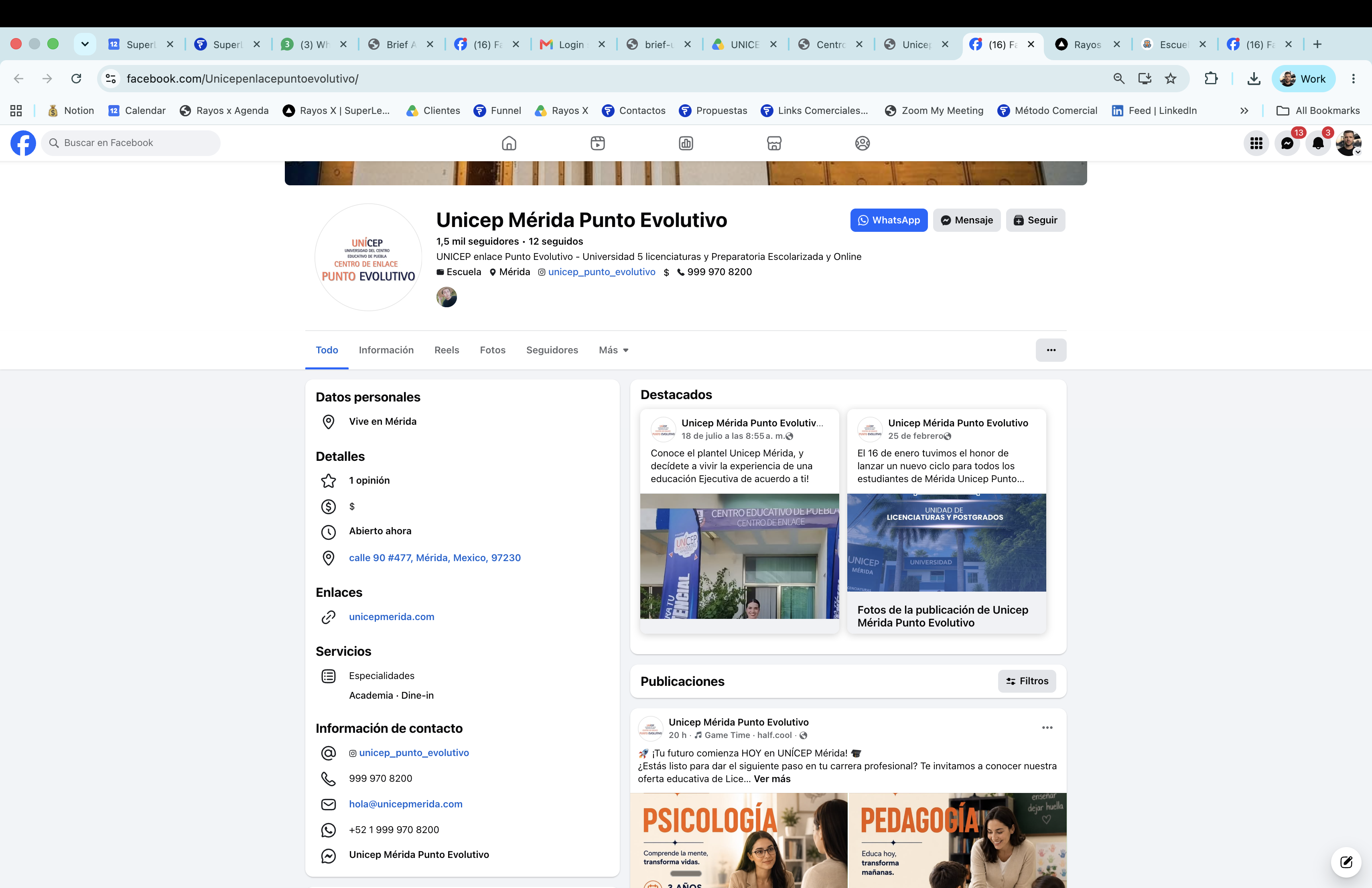Switch to the Rayos browser tab

pyautogui.click(x=1087, y=45)
